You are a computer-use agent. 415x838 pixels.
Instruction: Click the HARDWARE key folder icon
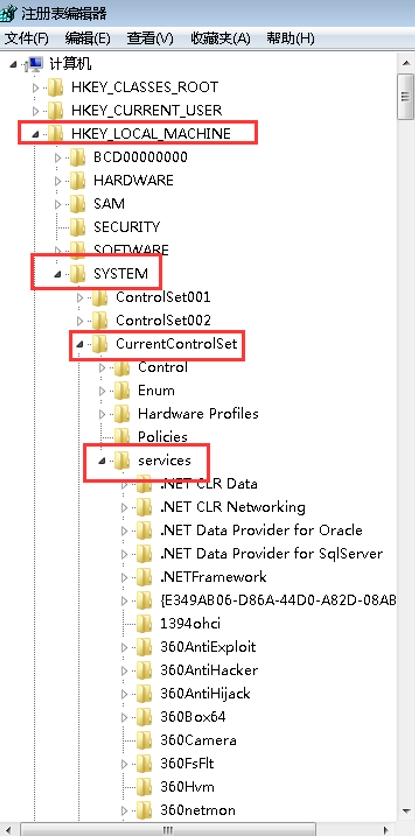(78, 180)
